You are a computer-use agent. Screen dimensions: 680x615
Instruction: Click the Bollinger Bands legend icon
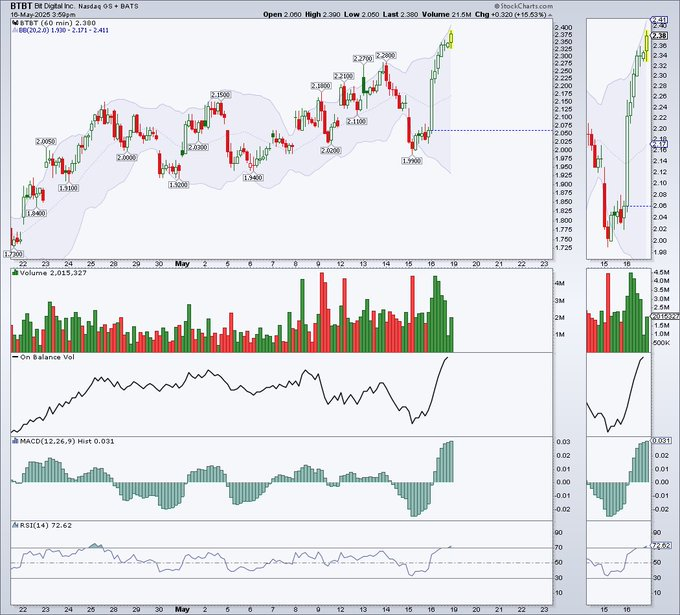coord(15,30)
